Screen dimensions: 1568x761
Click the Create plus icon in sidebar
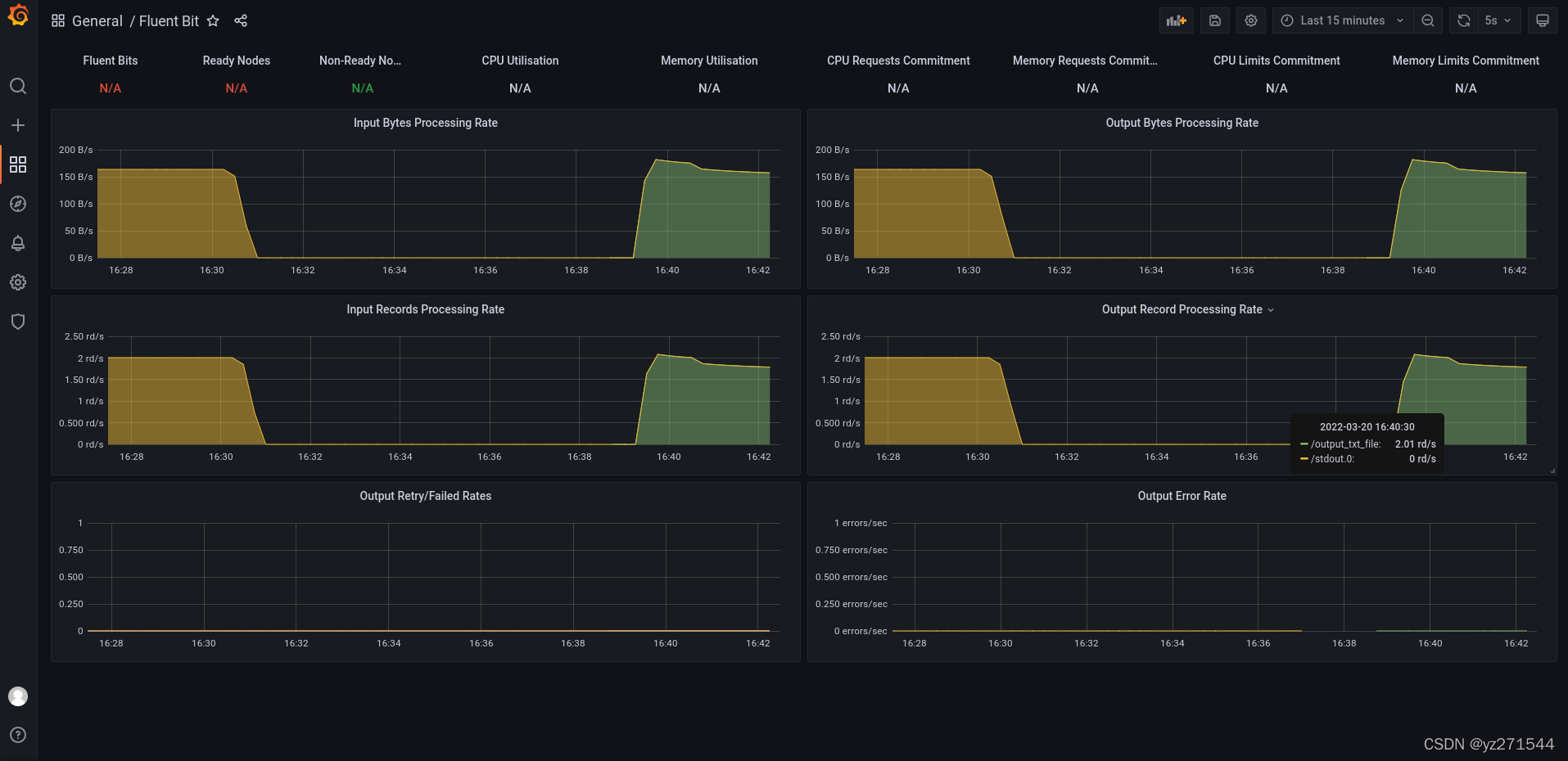click(18, 125)
